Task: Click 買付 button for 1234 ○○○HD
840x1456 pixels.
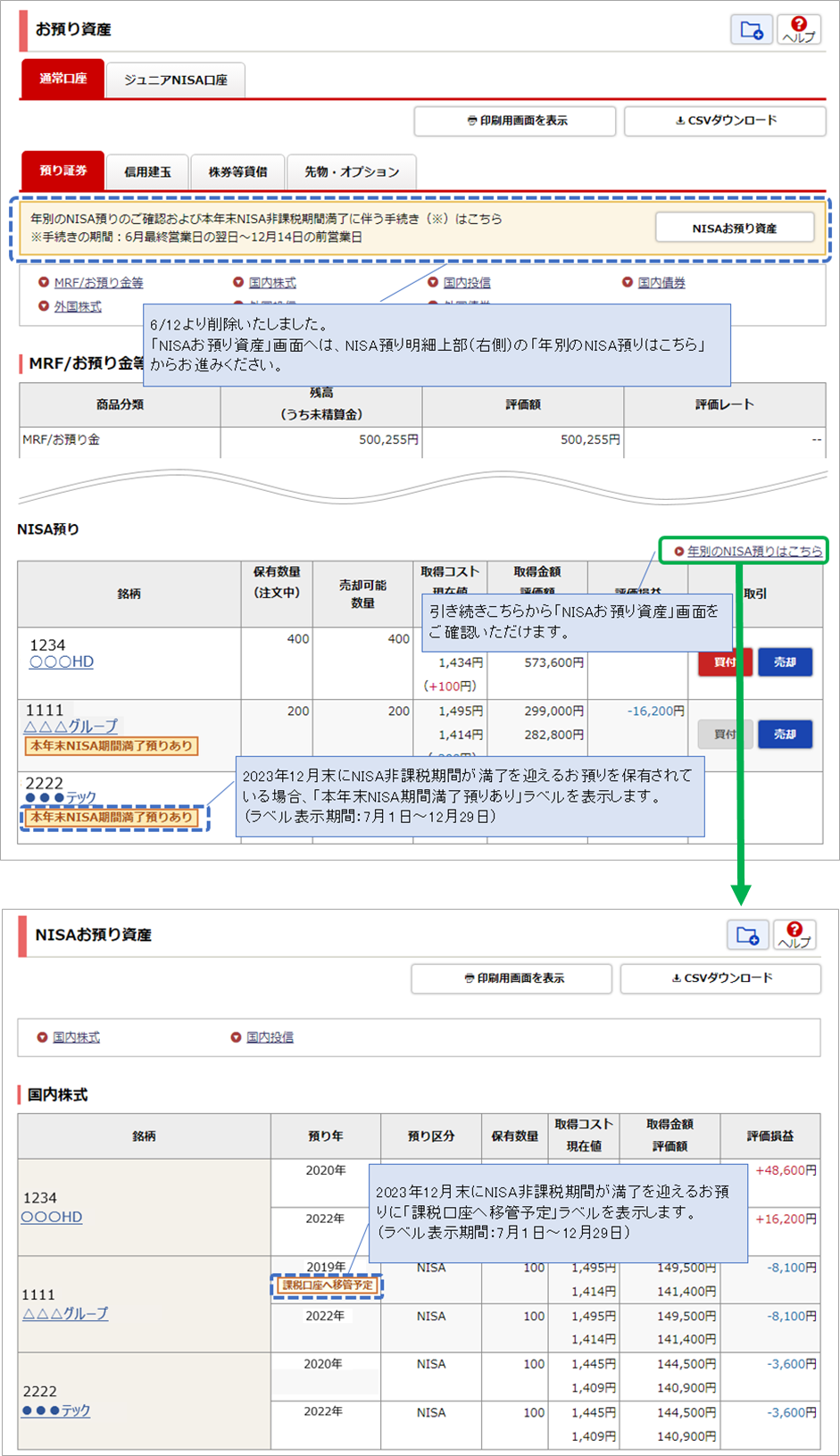Action: [x=725, y=662]
